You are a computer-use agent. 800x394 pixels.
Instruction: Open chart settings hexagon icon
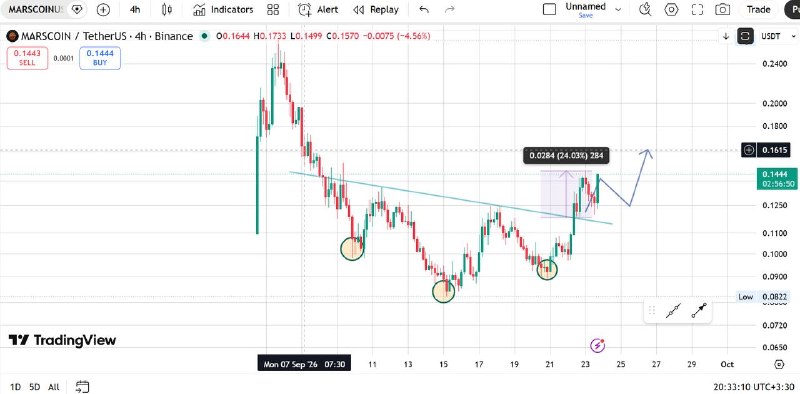(x=671, y=9)
